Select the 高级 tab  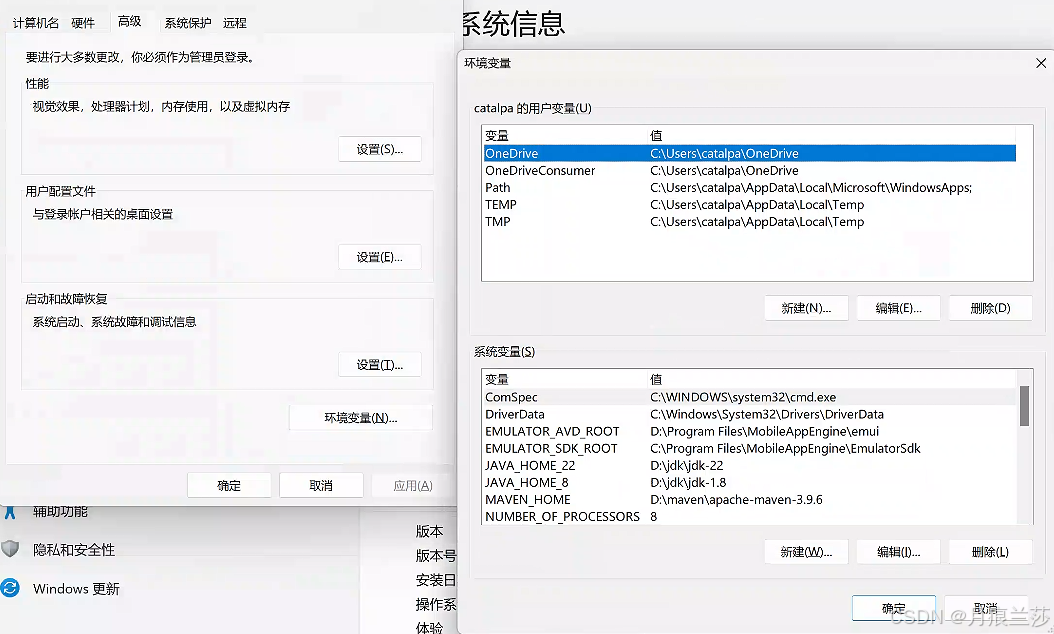(129, 22)
